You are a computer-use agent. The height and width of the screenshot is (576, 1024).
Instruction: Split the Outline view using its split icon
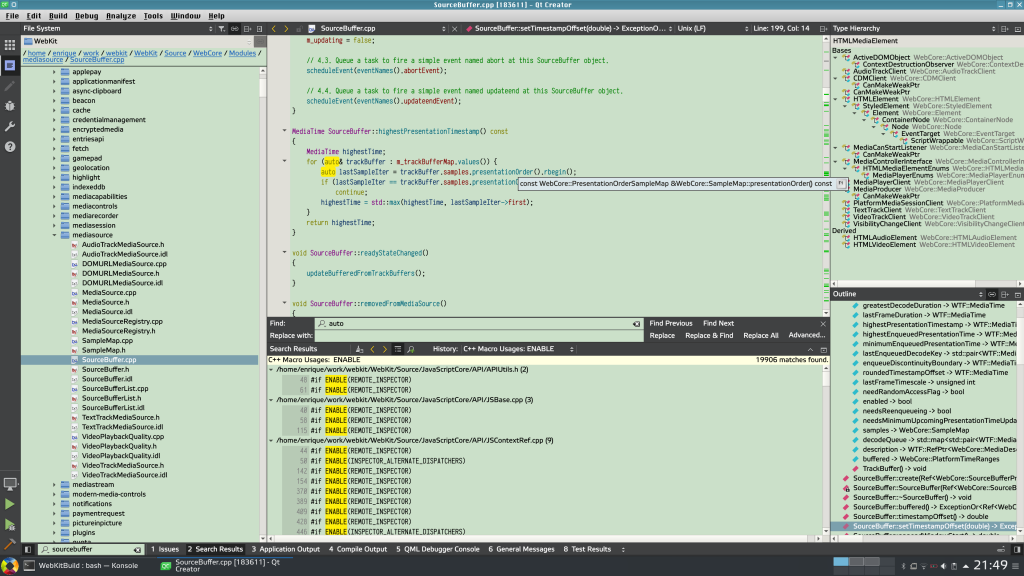click(1006, 293)
